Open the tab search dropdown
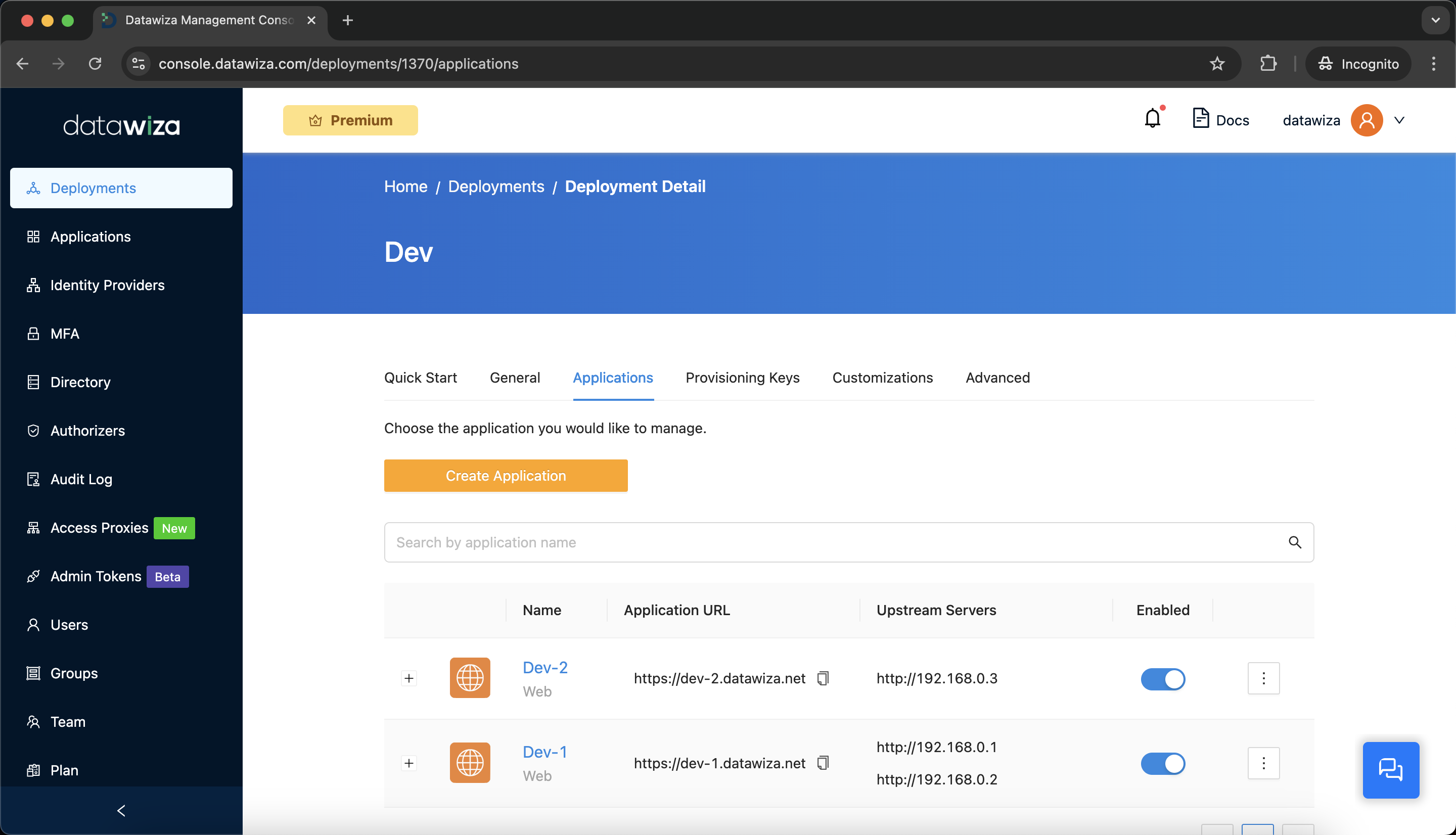The width and height of the screenshot is (1456, 835). [1435, 20]
